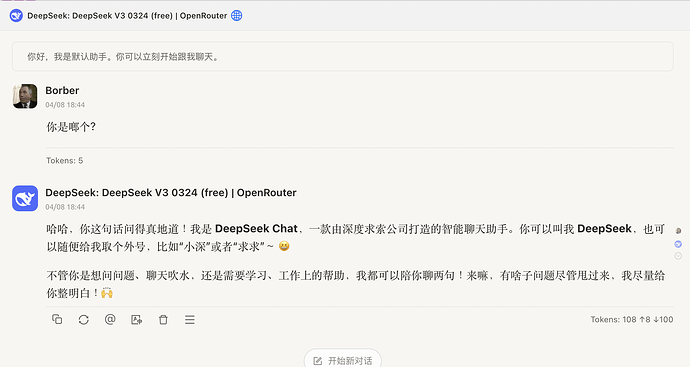Viewport: 690px width, 367px height.
Task: Click the export-as-image icon
Action: [136, 319]
